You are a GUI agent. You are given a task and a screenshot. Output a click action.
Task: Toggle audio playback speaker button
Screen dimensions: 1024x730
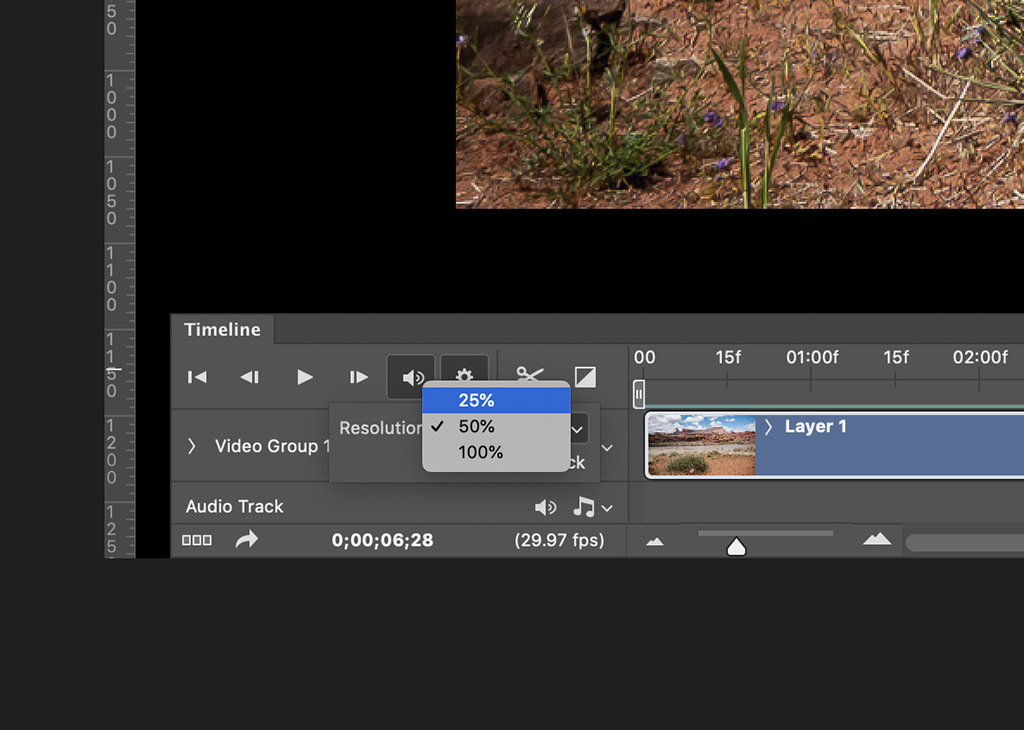pyautogui.click(x=411, y=377)
